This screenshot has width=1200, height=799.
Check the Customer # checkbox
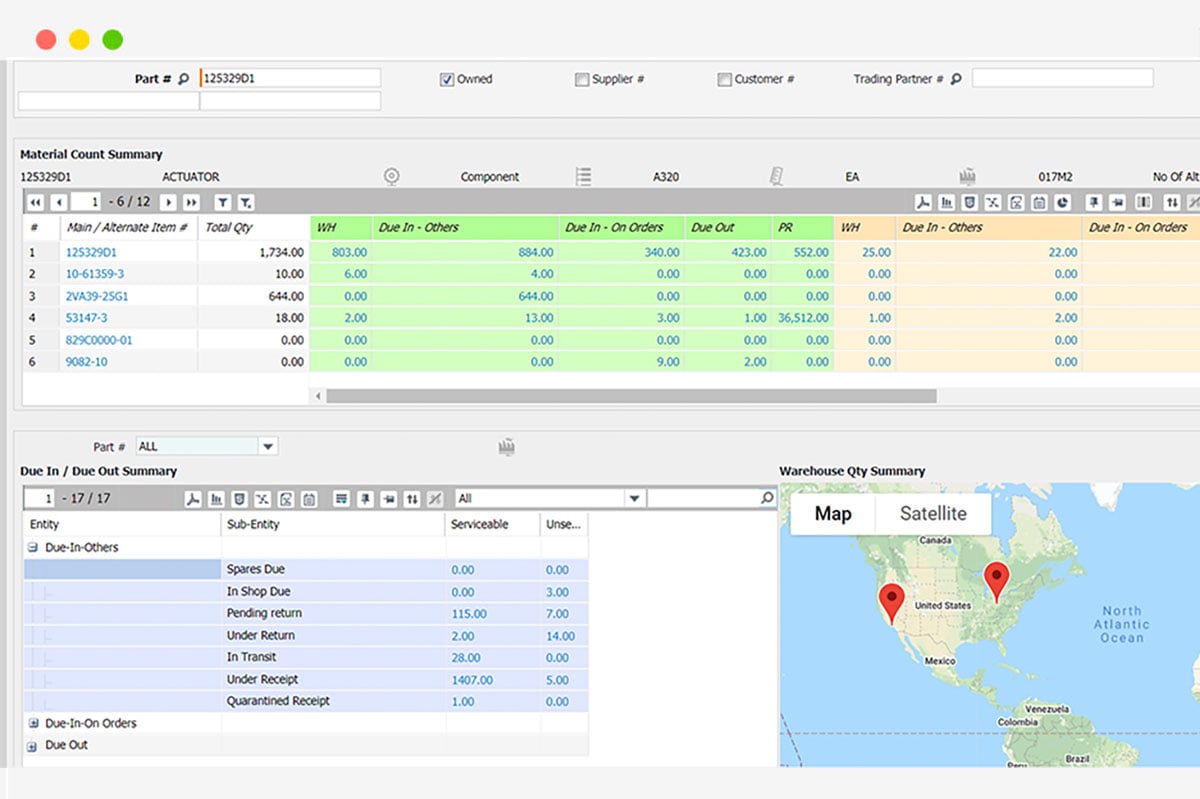click(x=724, y=79)
